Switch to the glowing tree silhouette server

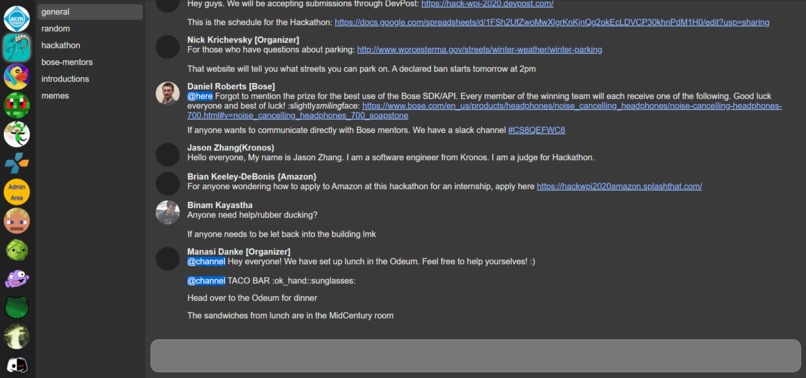(x=17, y=337)
